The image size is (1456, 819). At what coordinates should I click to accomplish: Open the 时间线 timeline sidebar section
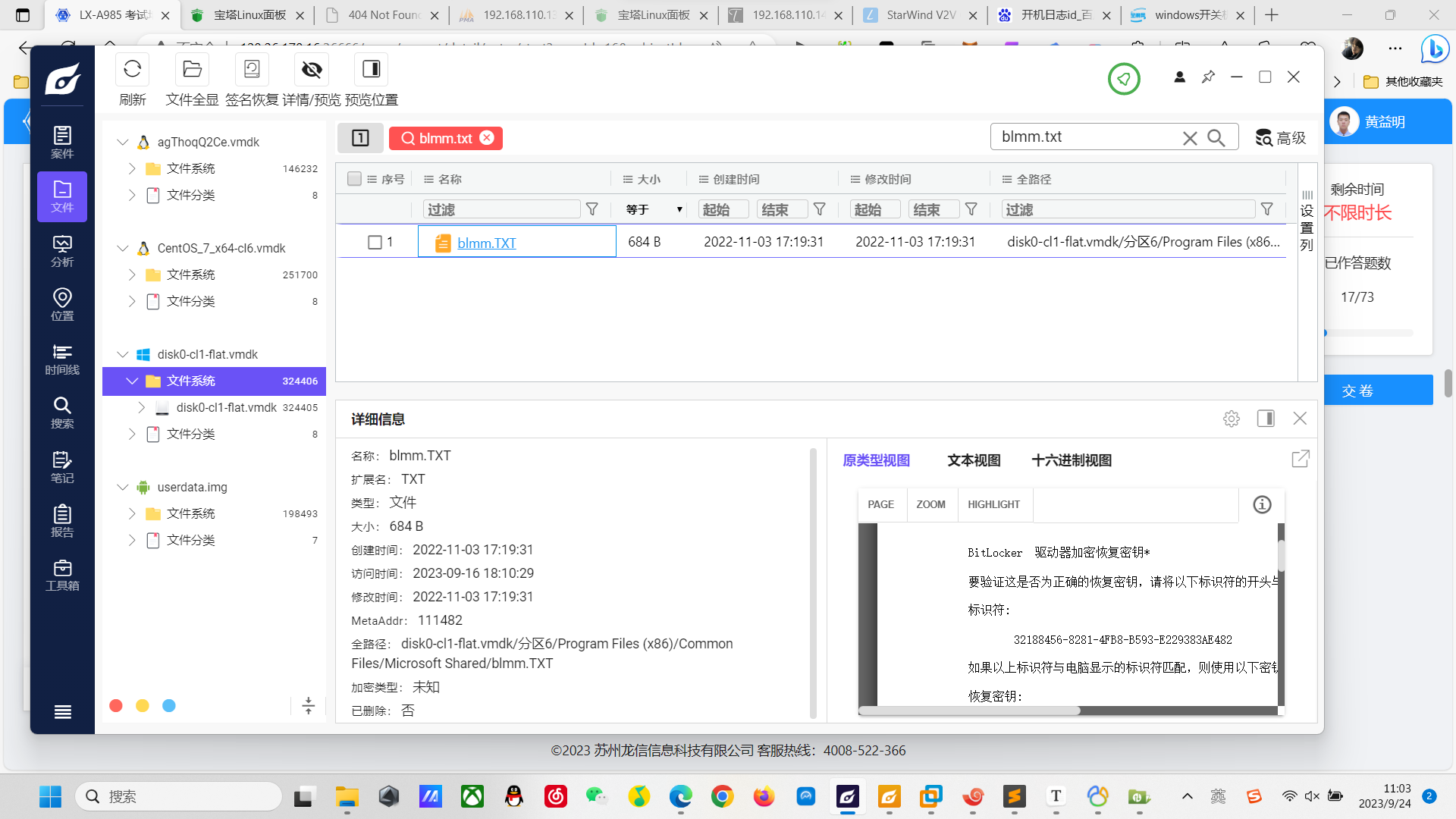point(62,359)
